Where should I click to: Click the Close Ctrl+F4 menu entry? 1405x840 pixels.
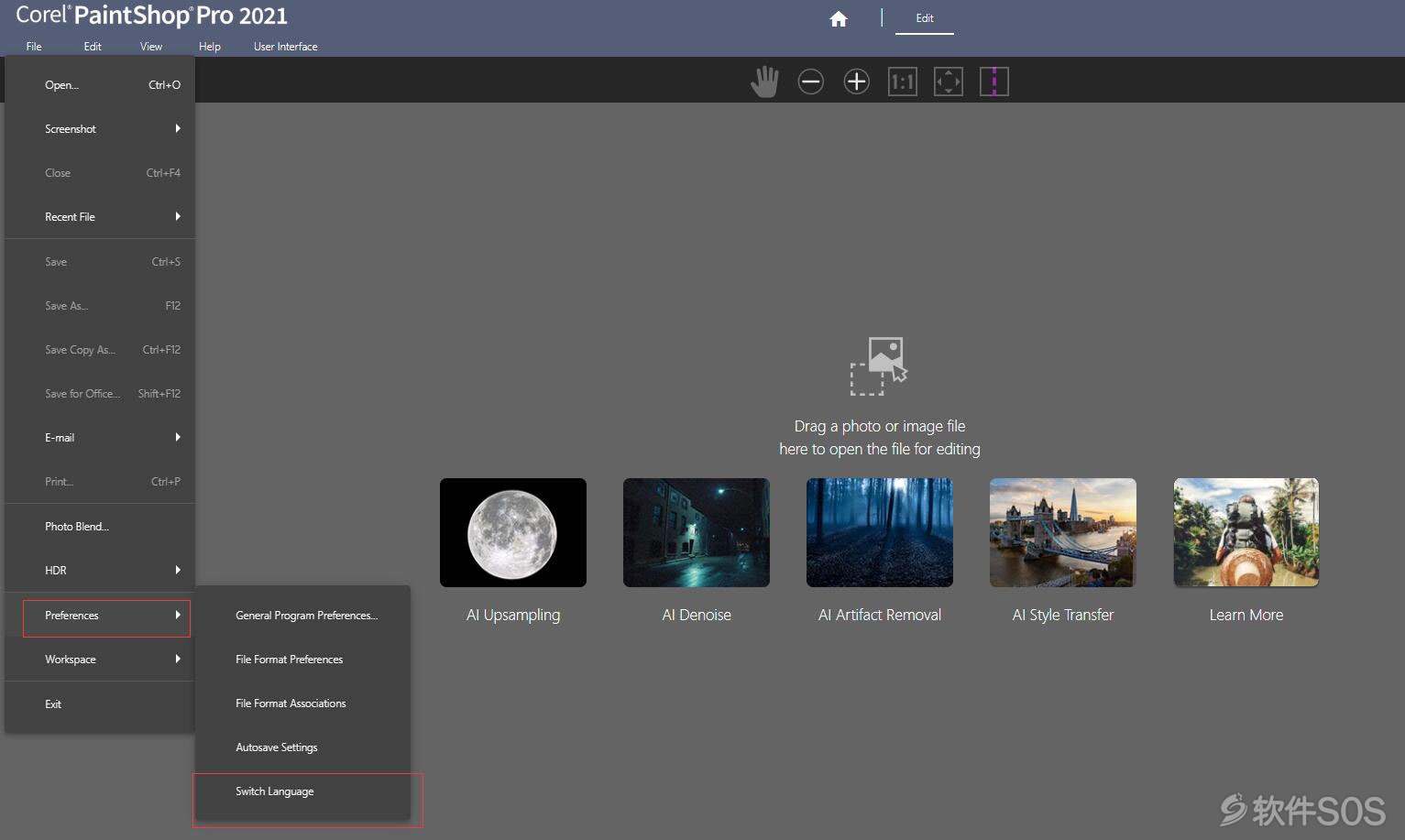pyautogui.click(x=100, y=173)
